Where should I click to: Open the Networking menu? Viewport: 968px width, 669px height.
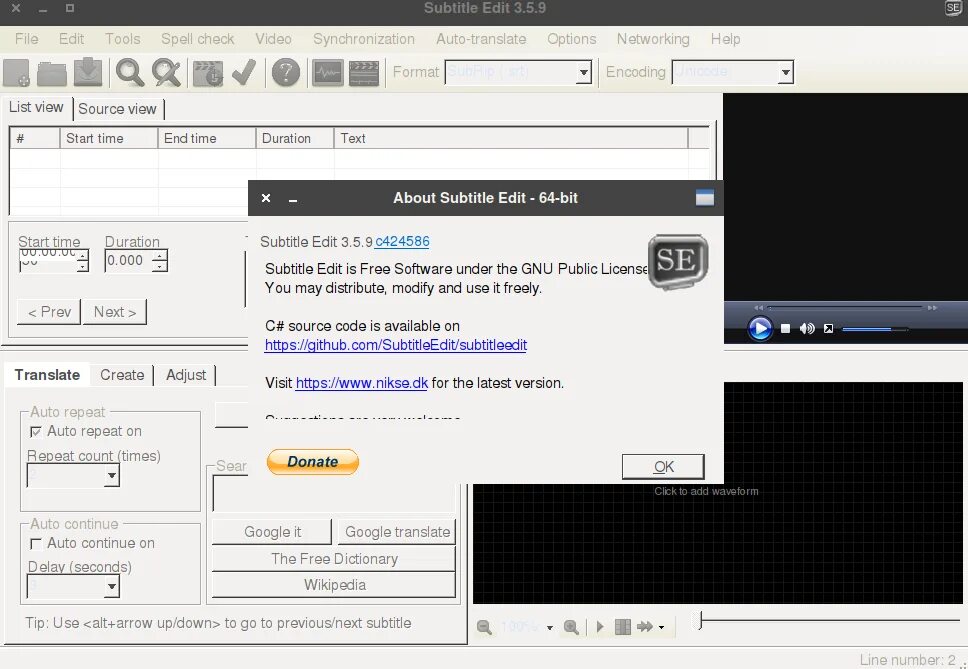coord(653,39)
